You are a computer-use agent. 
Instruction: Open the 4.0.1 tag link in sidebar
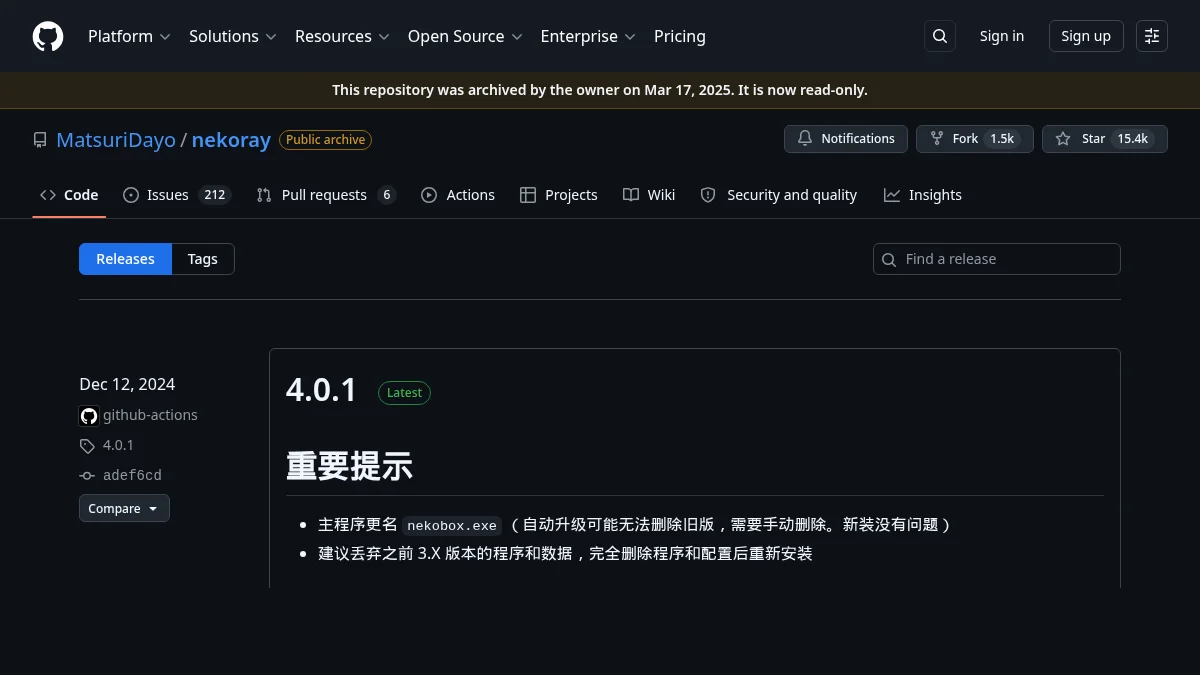pyautogui.click(x=118, y=446)
